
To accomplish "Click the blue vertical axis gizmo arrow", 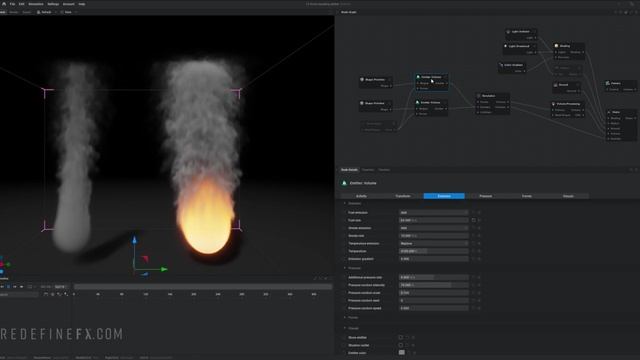I will (134, 240).
